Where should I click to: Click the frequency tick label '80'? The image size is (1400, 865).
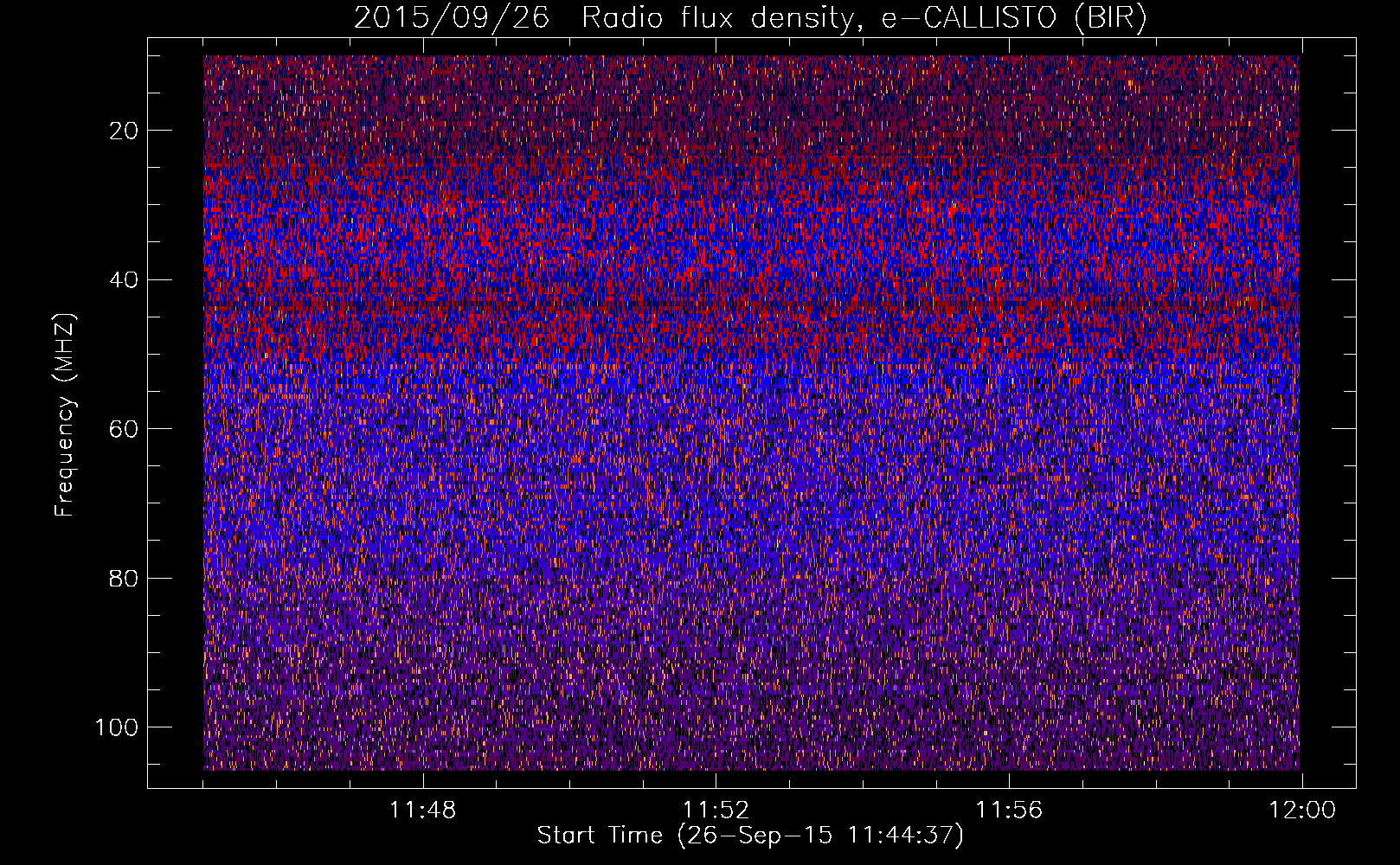(125, 578)
